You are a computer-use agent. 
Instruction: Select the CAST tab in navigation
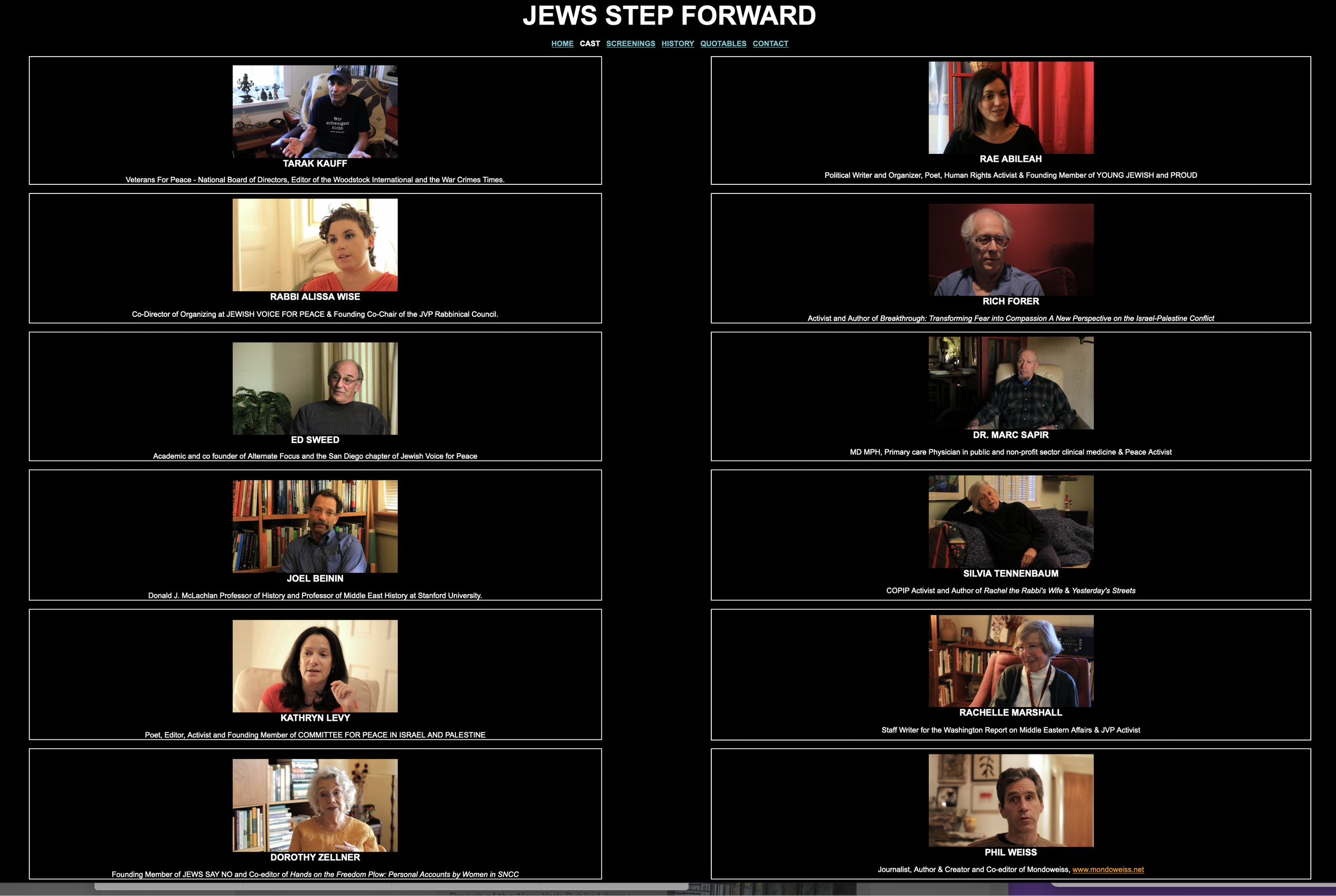(x=590, y=43)
